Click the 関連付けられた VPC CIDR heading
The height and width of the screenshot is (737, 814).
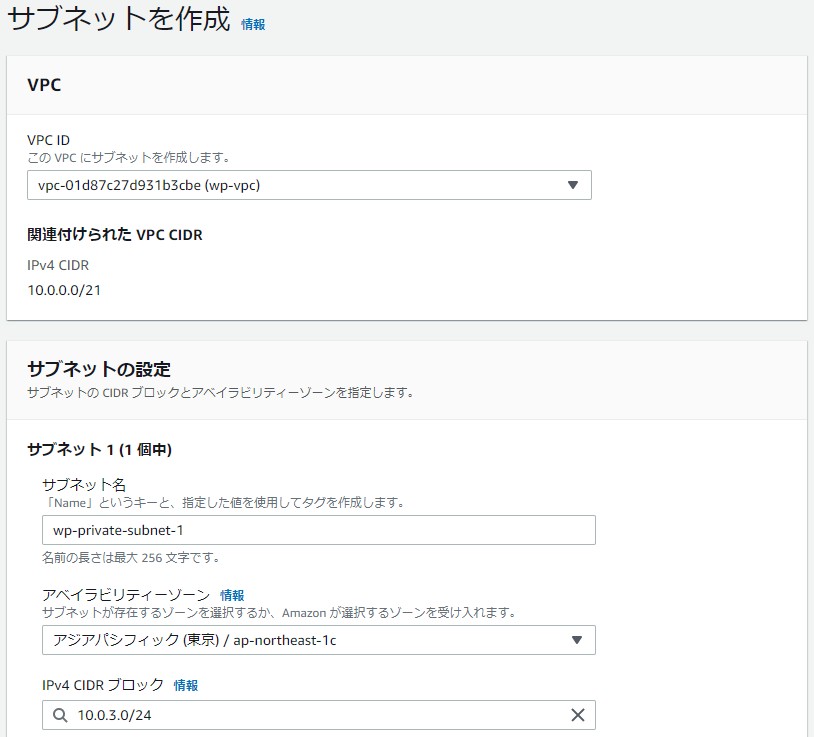(115, 234)
